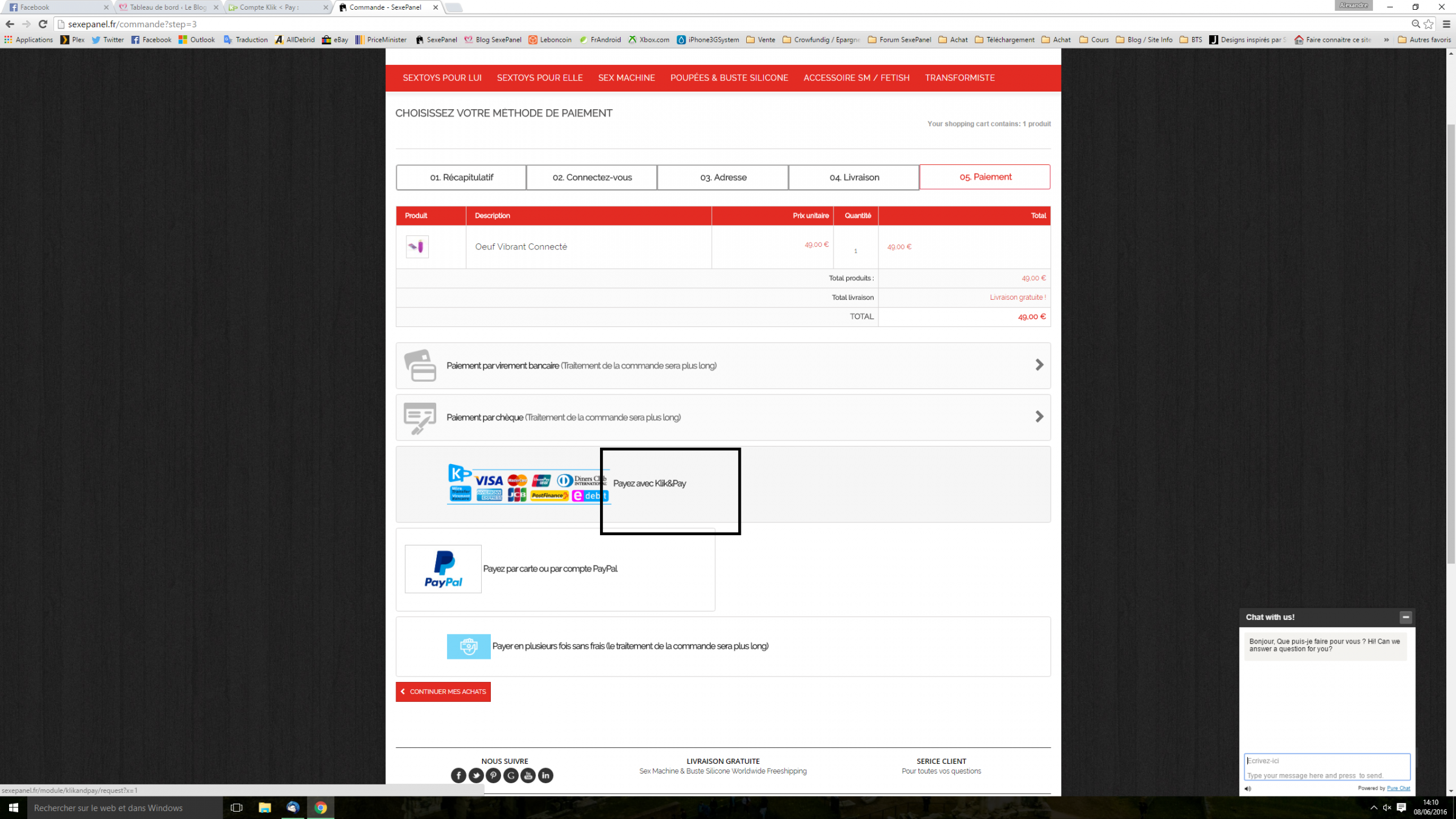
Task: Open SEXTOYS POUR ELLE menu
Action: pos(540,78)
